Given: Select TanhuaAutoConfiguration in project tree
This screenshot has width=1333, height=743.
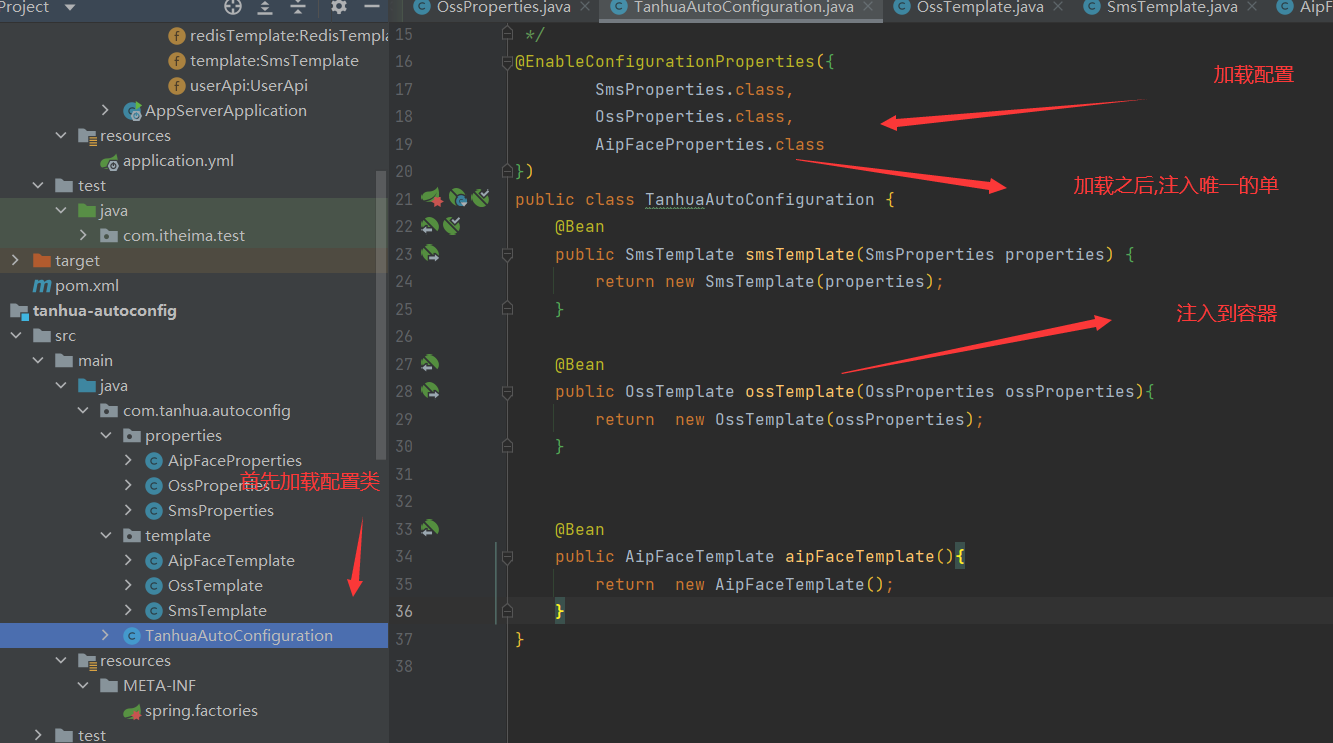Looking at the screenshot, I should click(194, 636).
